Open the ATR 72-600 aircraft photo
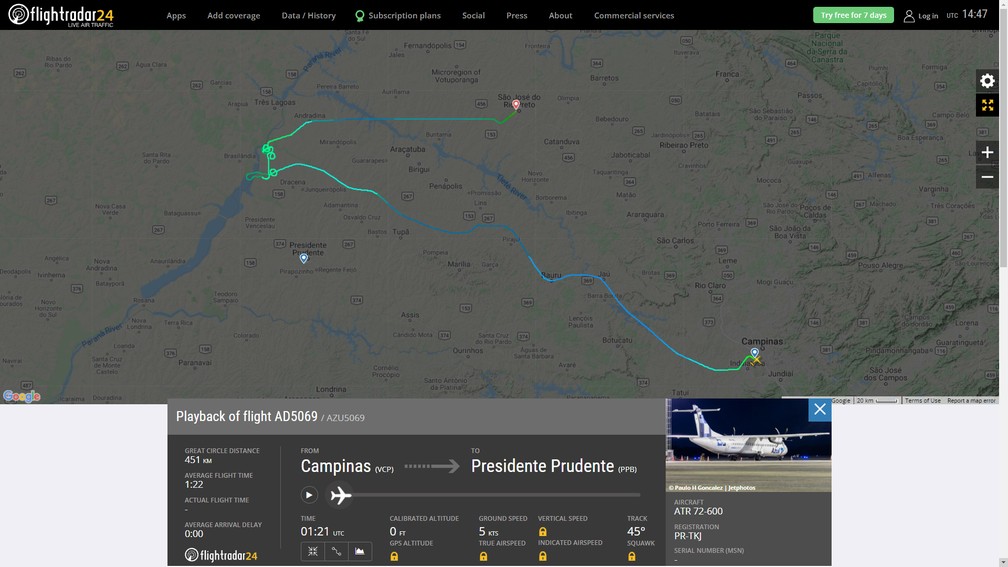 click(x=748, y=445)
